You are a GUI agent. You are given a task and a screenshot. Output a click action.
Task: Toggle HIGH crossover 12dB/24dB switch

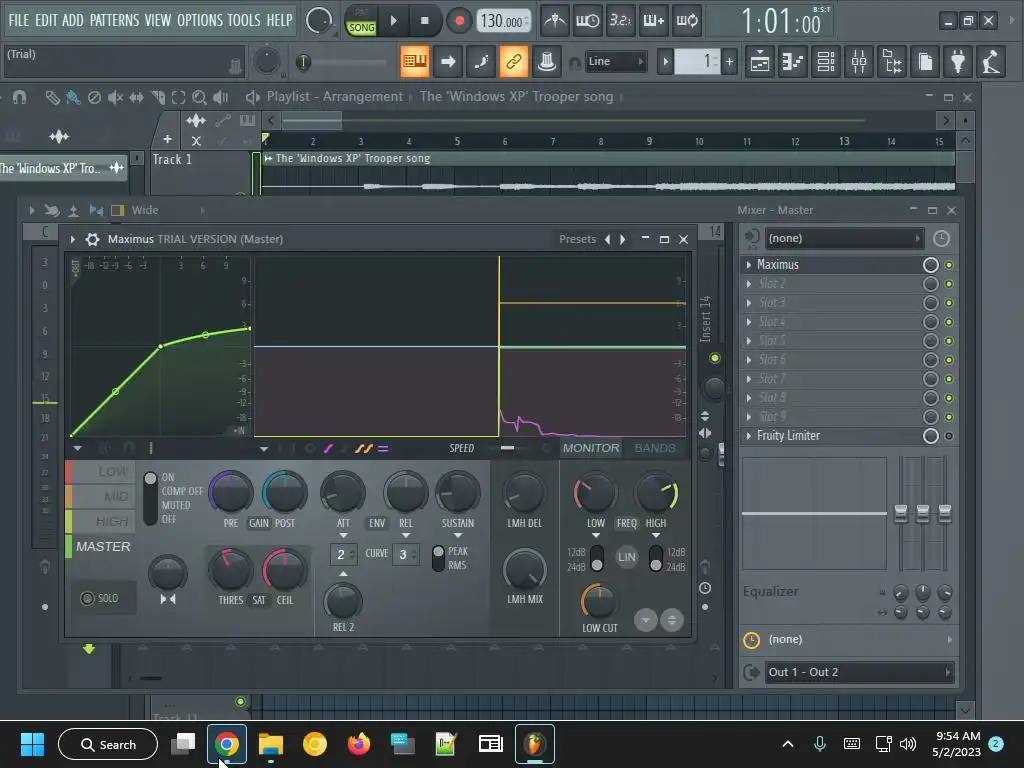click(x=656, y=558)
